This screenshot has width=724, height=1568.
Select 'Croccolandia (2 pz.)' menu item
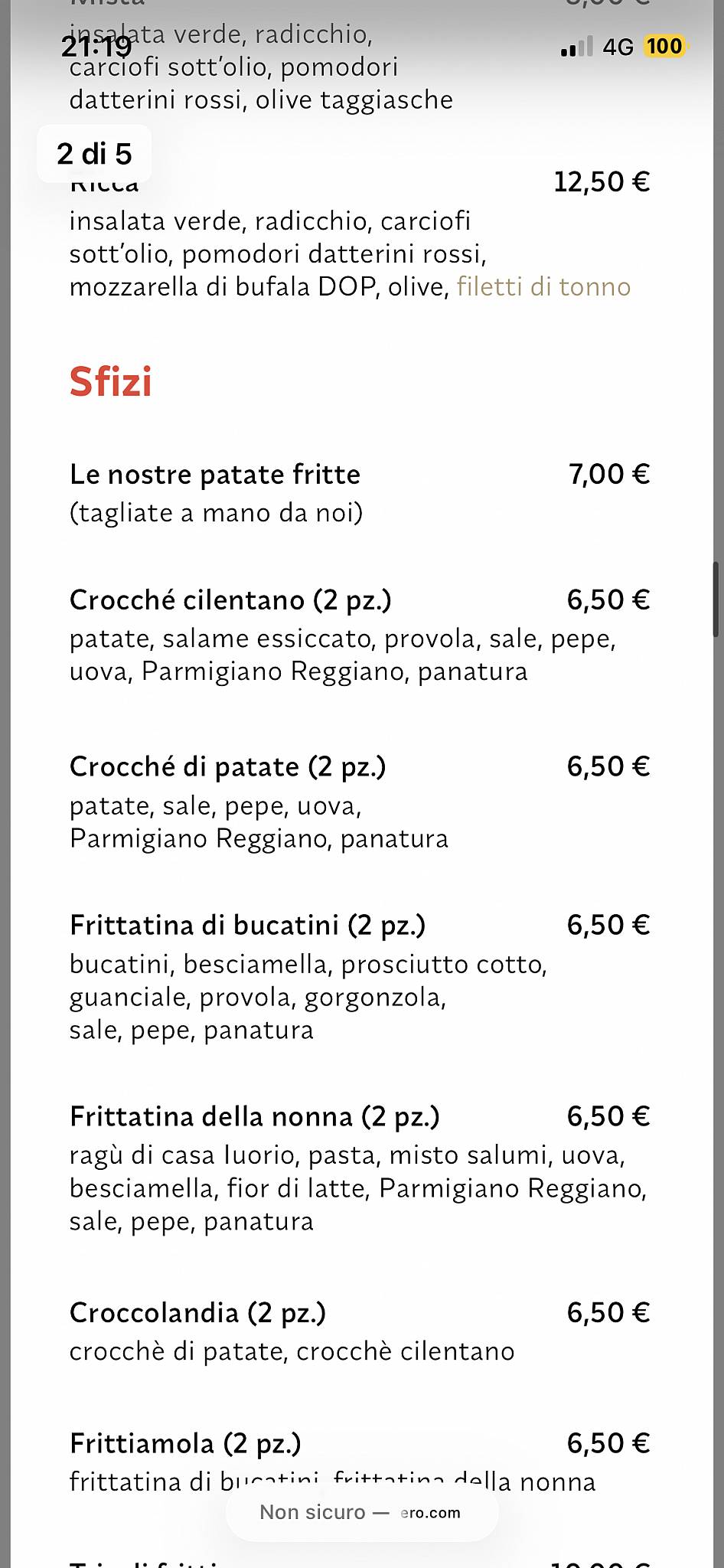pos(197,1313)
